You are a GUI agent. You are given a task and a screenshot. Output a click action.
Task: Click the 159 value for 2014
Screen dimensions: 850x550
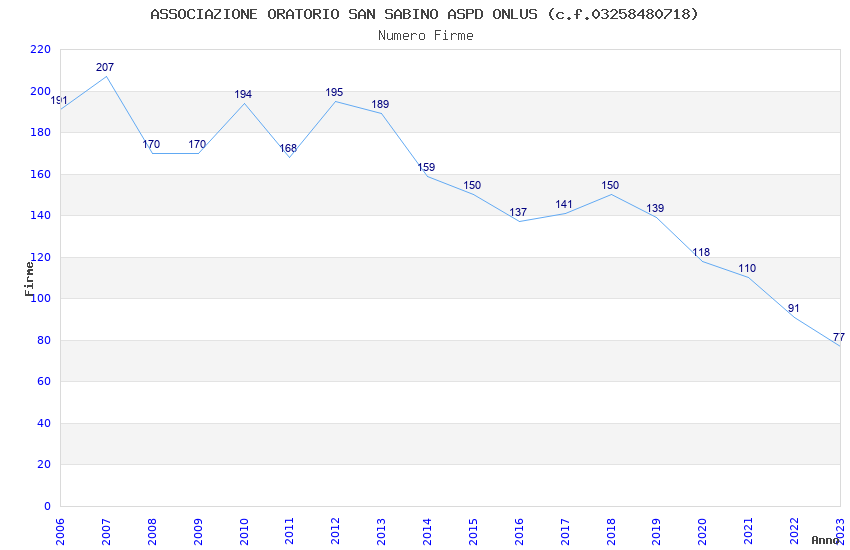[x=426, y=167]
